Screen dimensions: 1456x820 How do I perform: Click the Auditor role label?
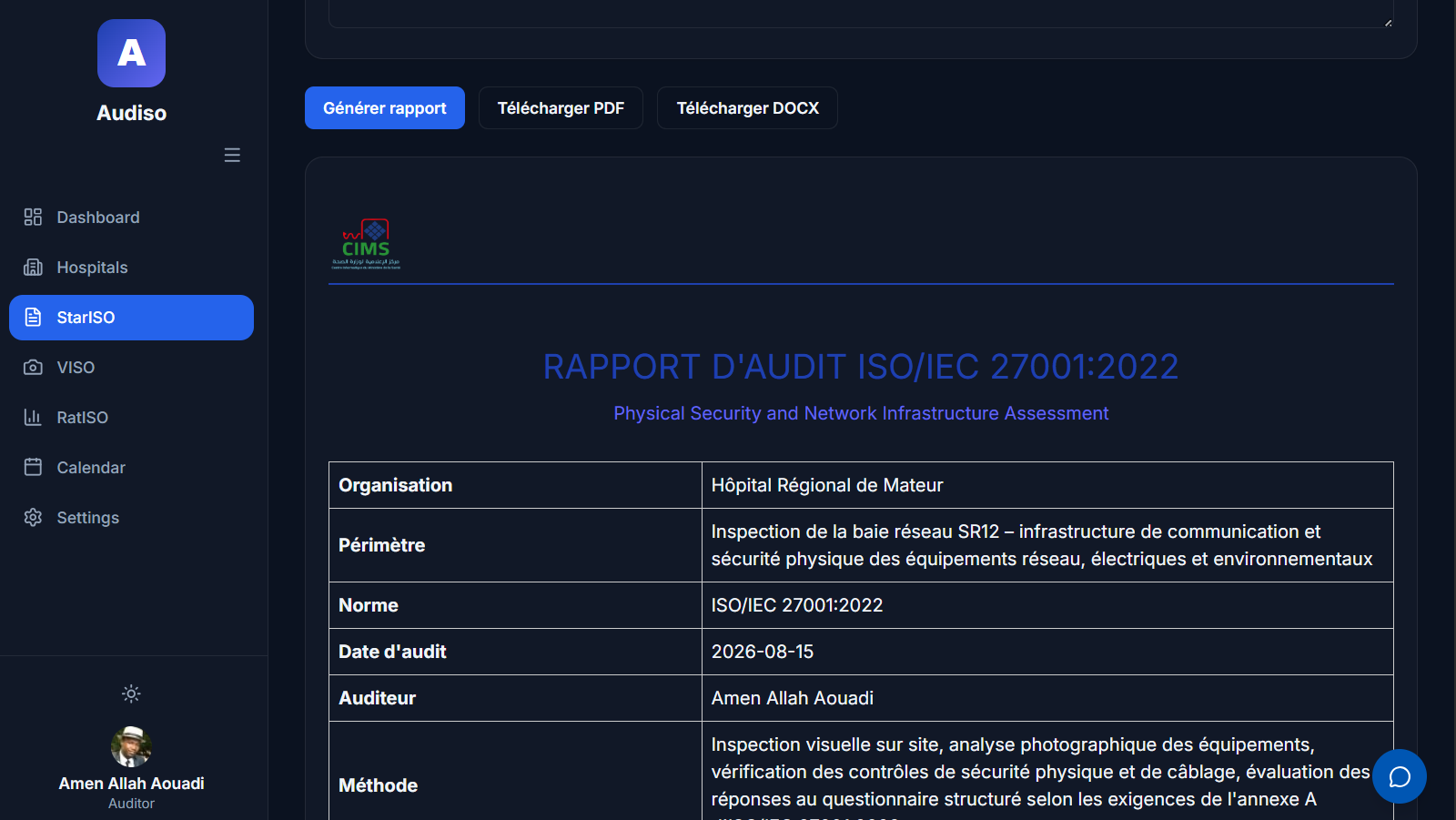(x=131, y=804)
